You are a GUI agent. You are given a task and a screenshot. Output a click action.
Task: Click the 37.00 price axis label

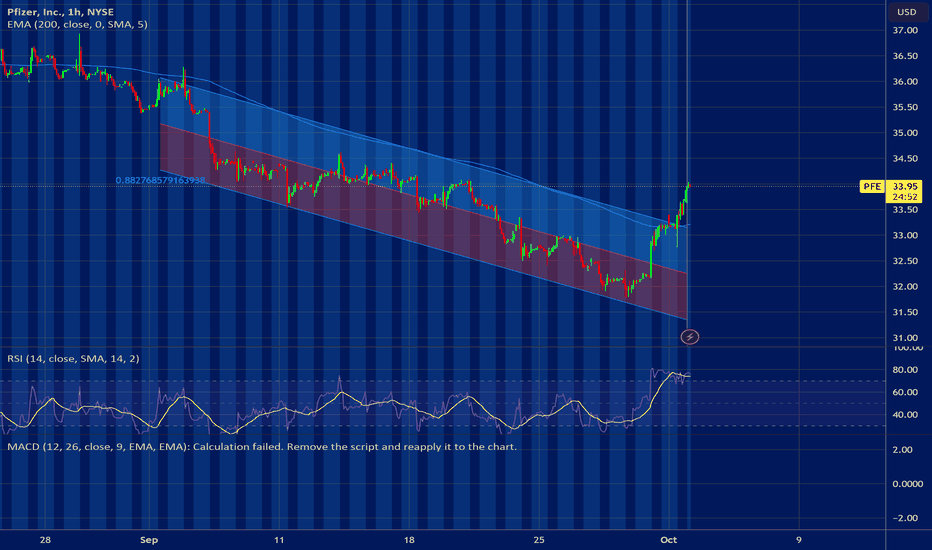[x=905, y=30]
